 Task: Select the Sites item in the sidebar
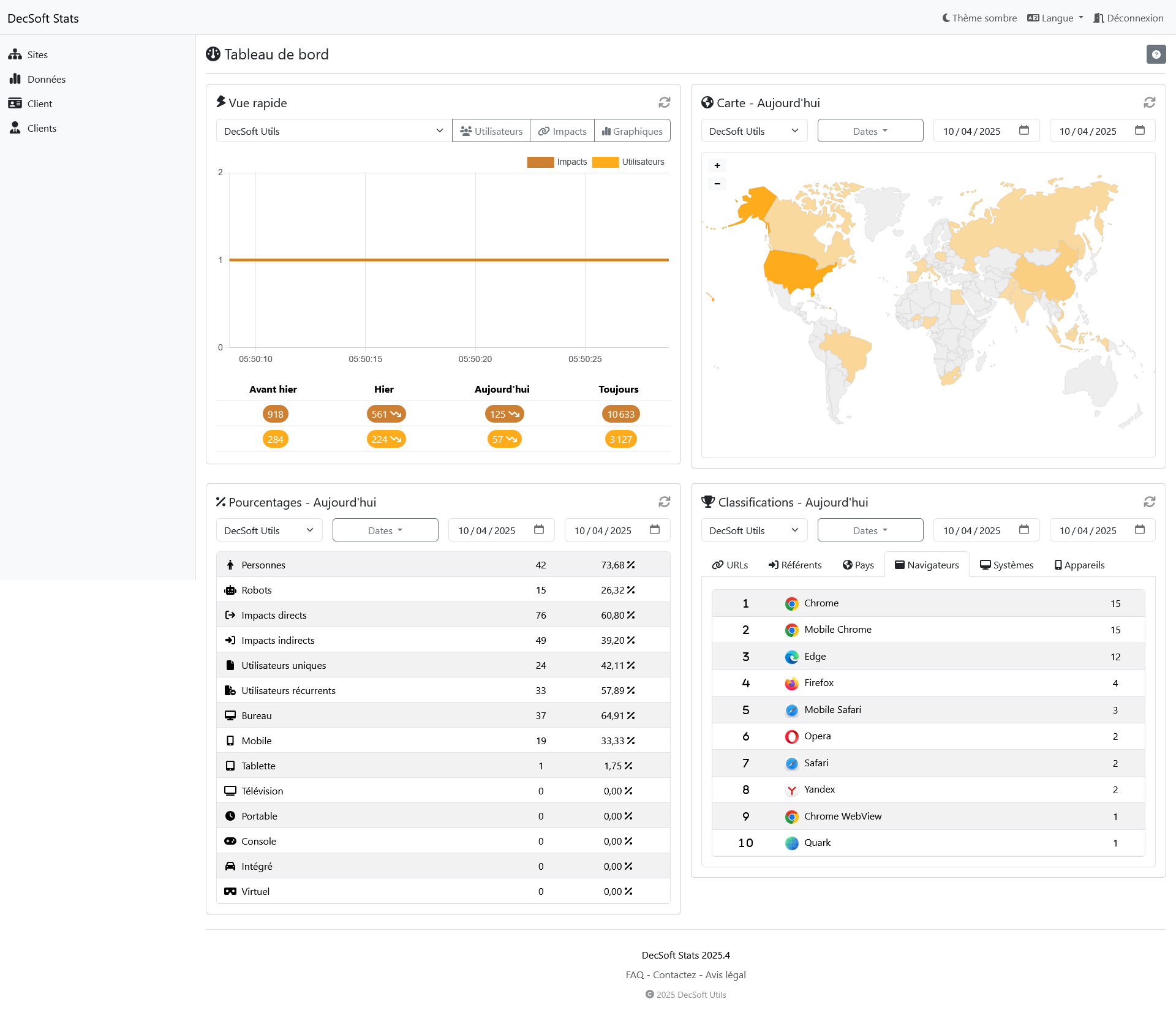coord(37,55)
